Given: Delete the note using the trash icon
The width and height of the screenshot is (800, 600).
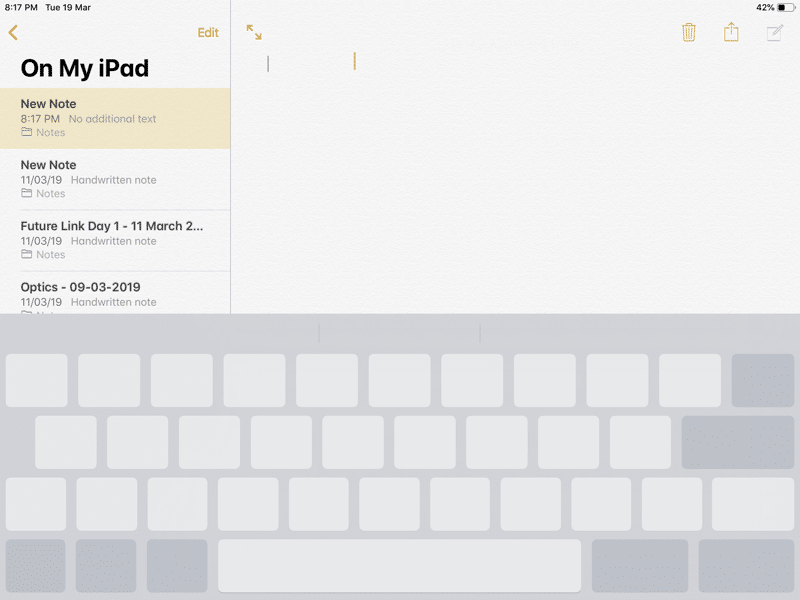Looking at the screenshot, I should coord(688,33).
